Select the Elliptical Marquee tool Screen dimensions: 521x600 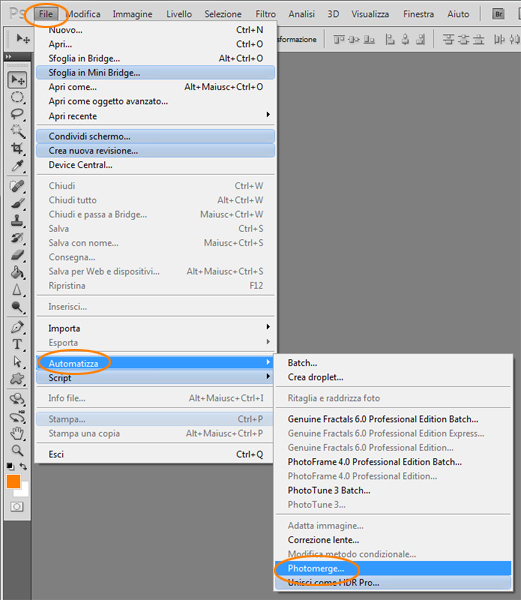pyautogui.click(x=17, y=97)
